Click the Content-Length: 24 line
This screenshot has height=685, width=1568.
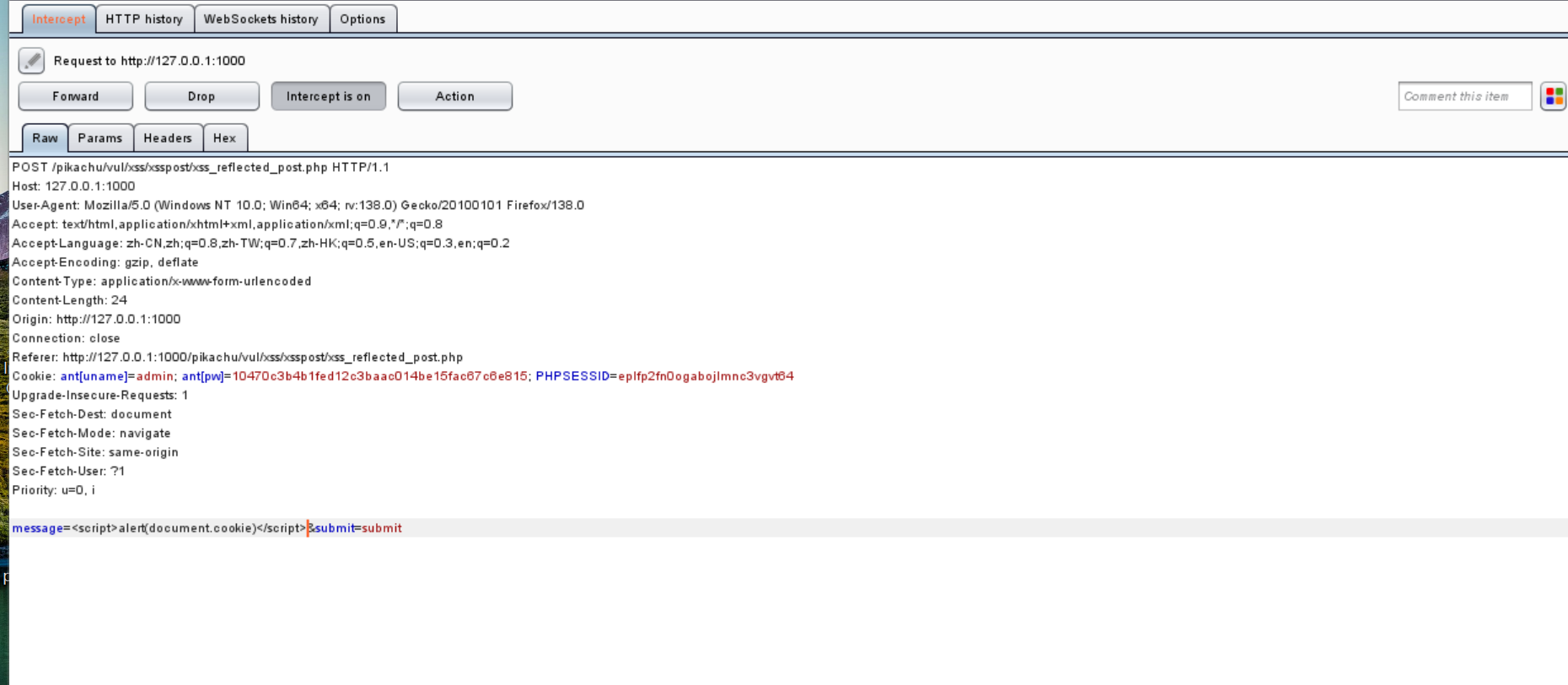tap(70, 300)
